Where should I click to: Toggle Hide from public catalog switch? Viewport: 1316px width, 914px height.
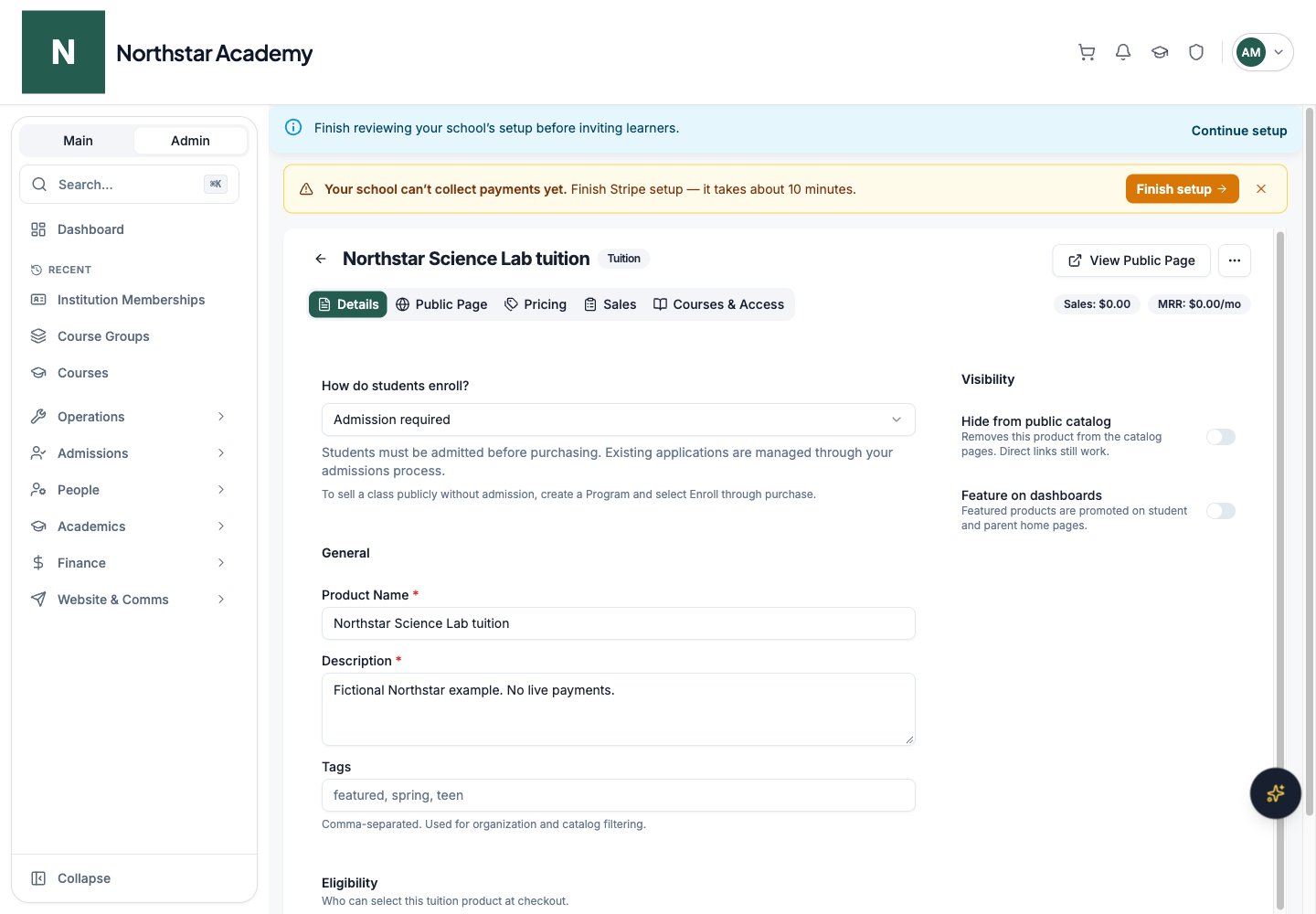coord(1221,437)
